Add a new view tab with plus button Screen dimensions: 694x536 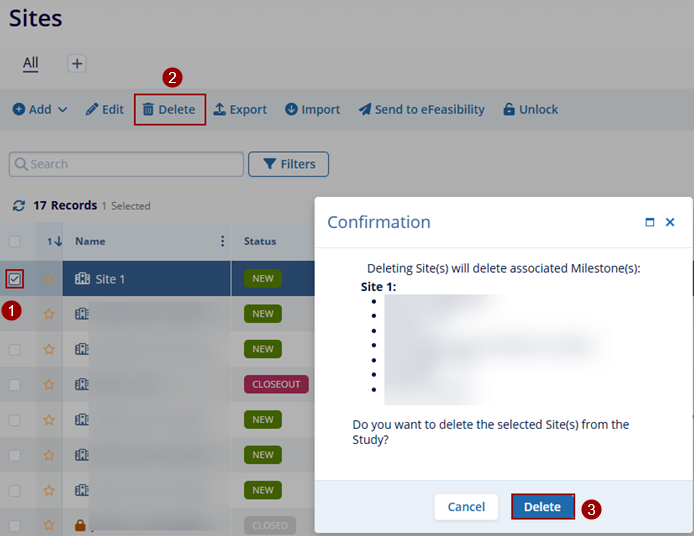pos(77,63)
